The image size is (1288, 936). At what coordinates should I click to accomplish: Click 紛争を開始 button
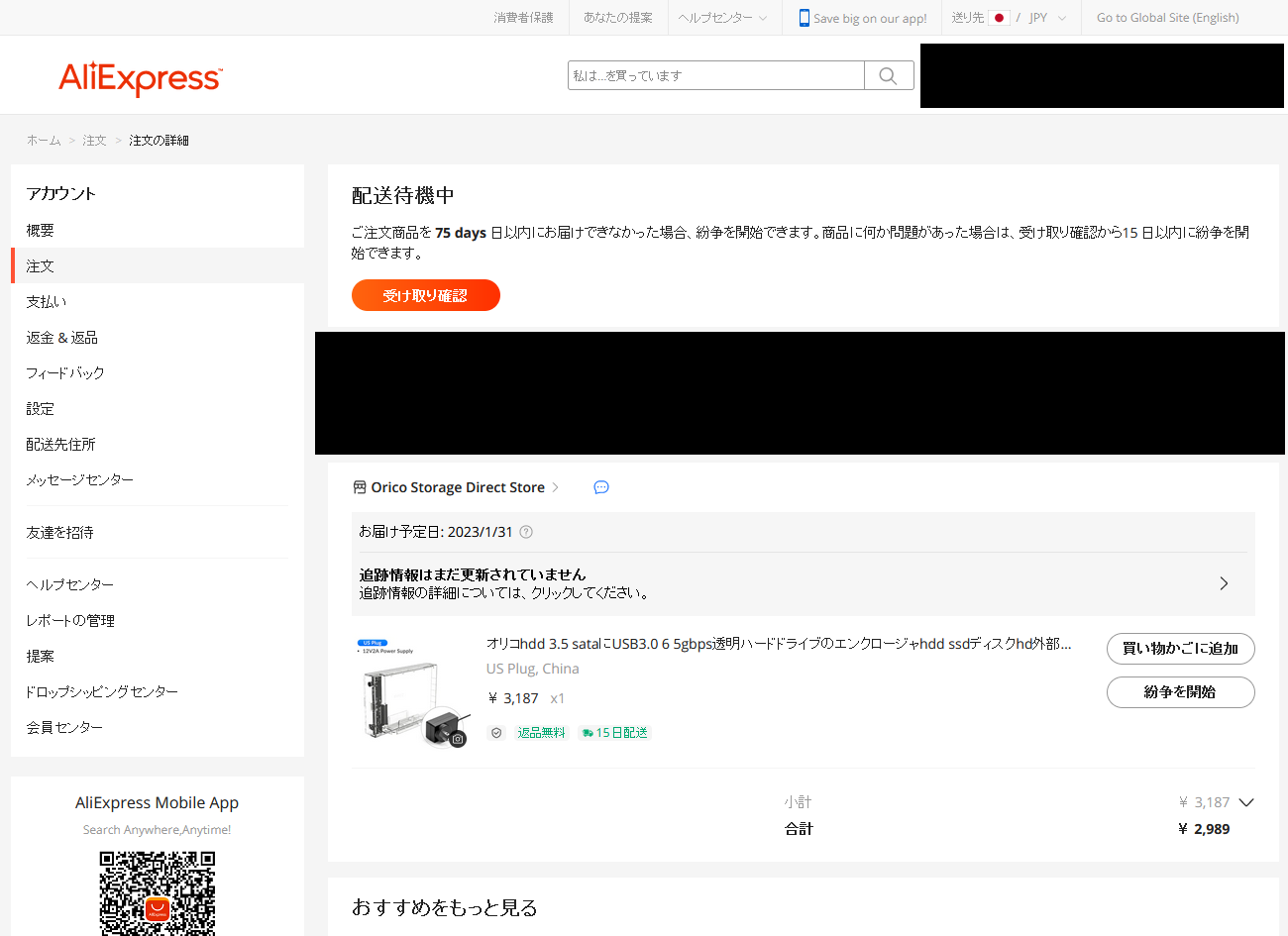1181,692
